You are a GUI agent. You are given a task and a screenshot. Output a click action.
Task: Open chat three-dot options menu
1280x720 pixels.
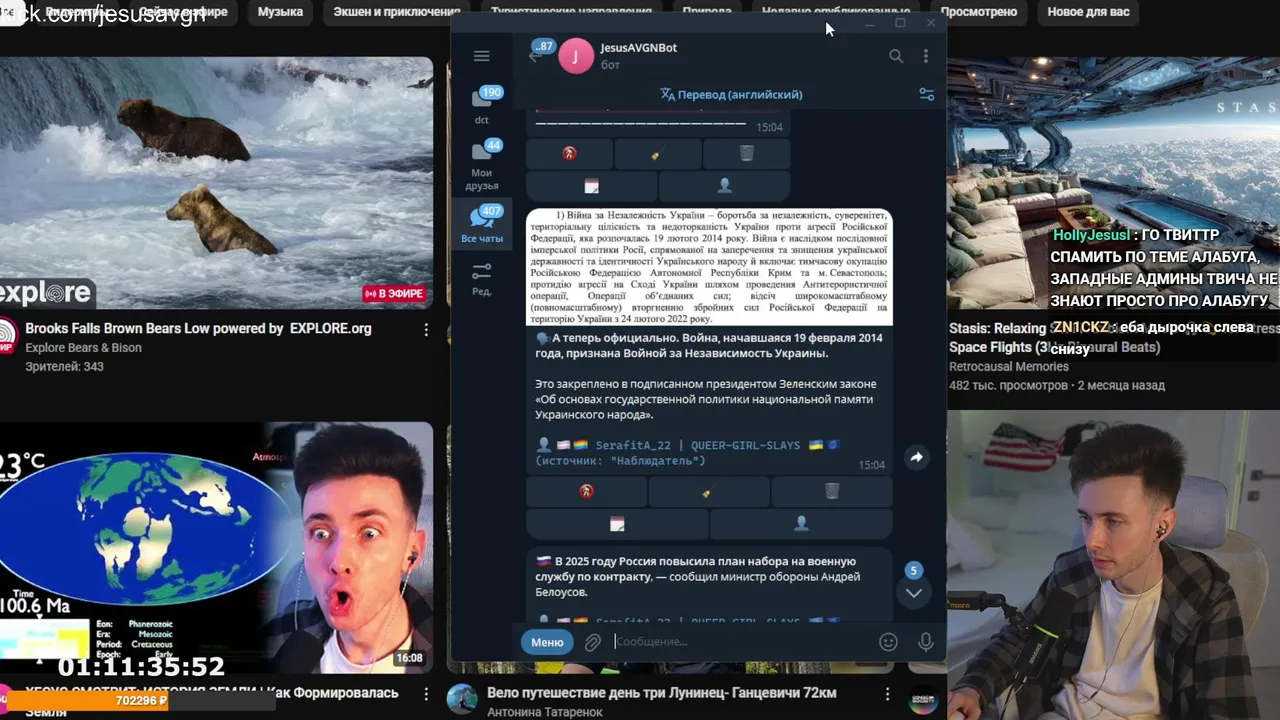pyautogui.click(x=926, y=56)
